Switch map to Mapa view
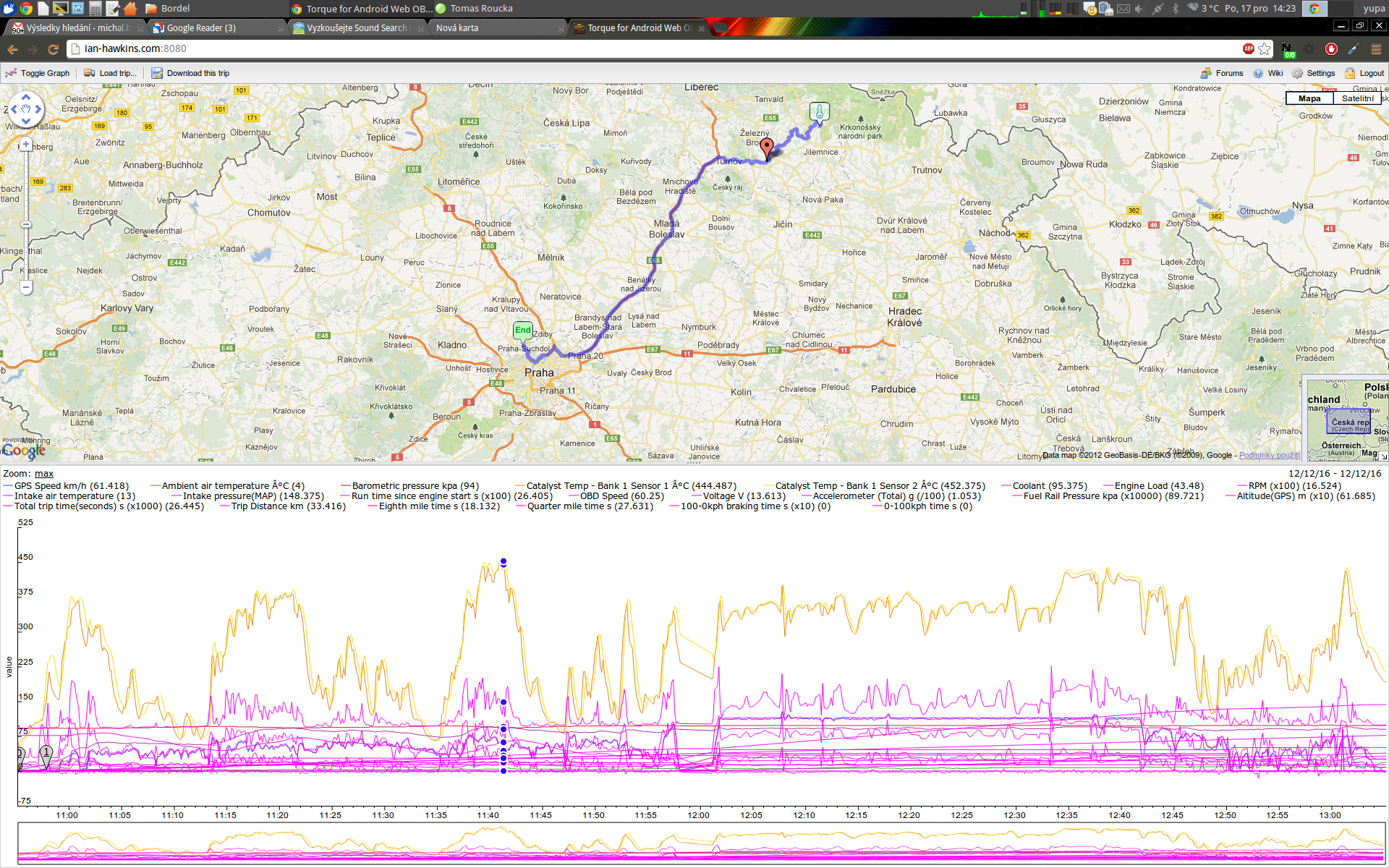The image size is (1389, 868). click(x=1309, y=98)
